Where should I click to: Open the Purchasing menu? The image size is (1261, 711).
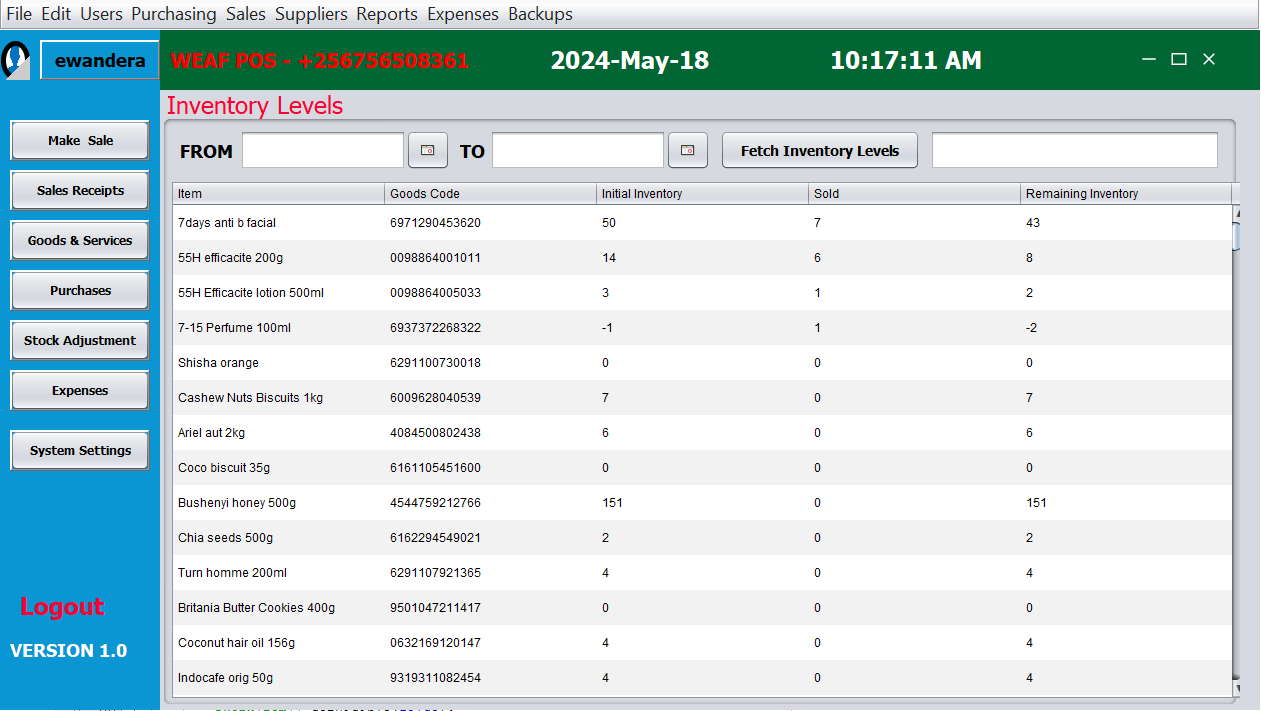click(x=173, y=14)
